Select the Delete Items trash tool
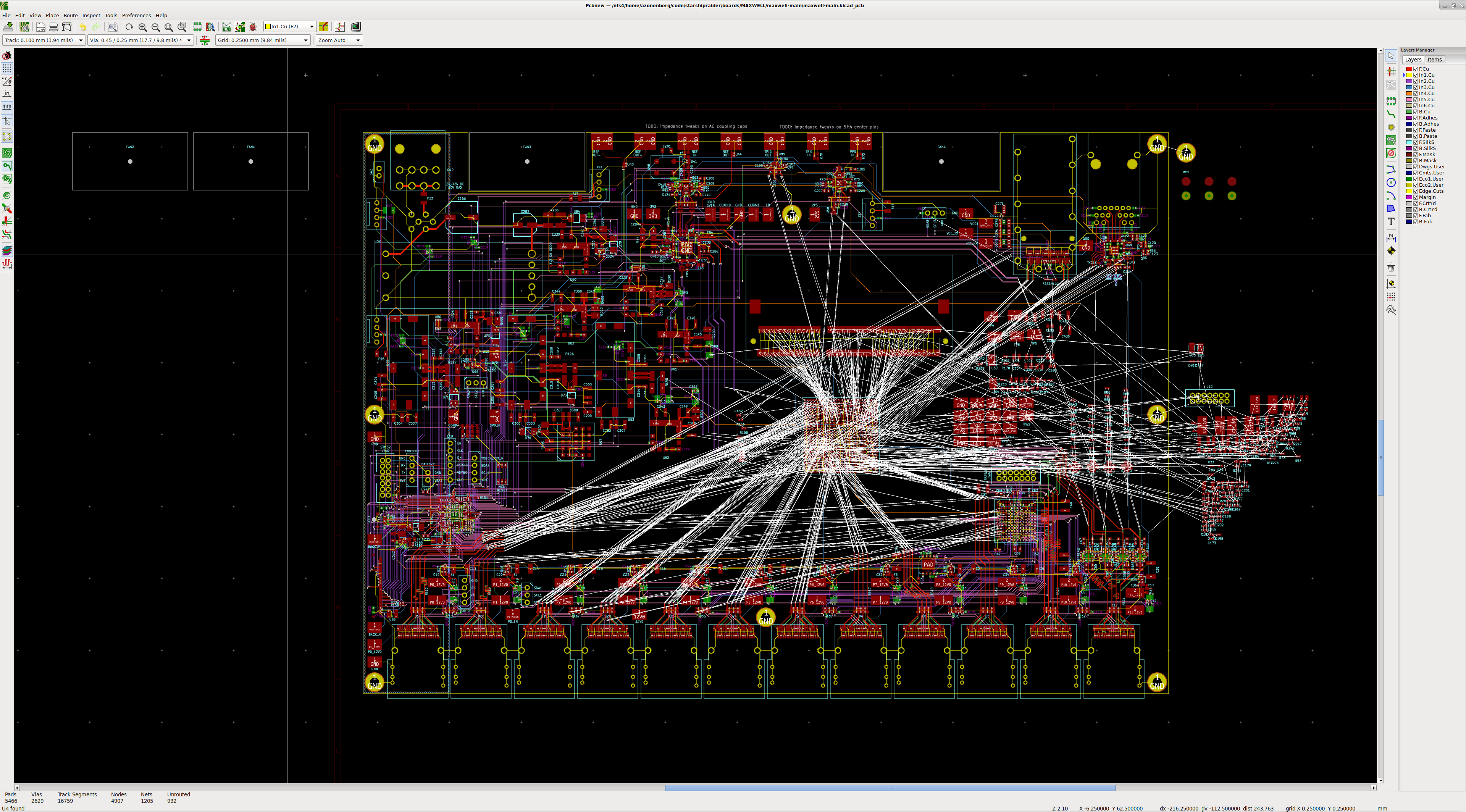Viewport: 1466px width, 812px height. pos(1391,268)
